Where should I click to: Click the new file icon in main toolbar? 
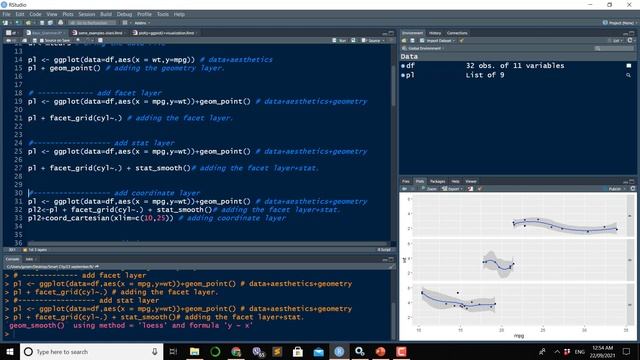point(6,23)
